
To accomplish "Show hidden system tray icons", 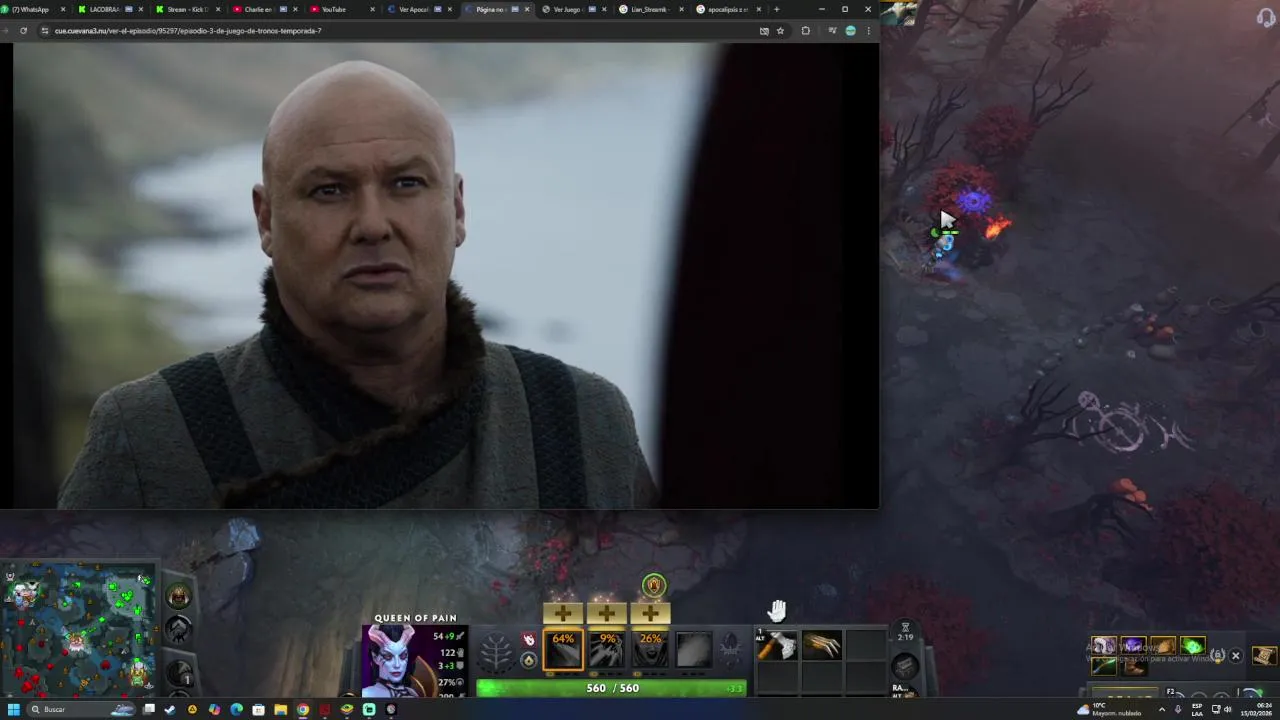I will pyautogui.click(x=1162, y=709).
